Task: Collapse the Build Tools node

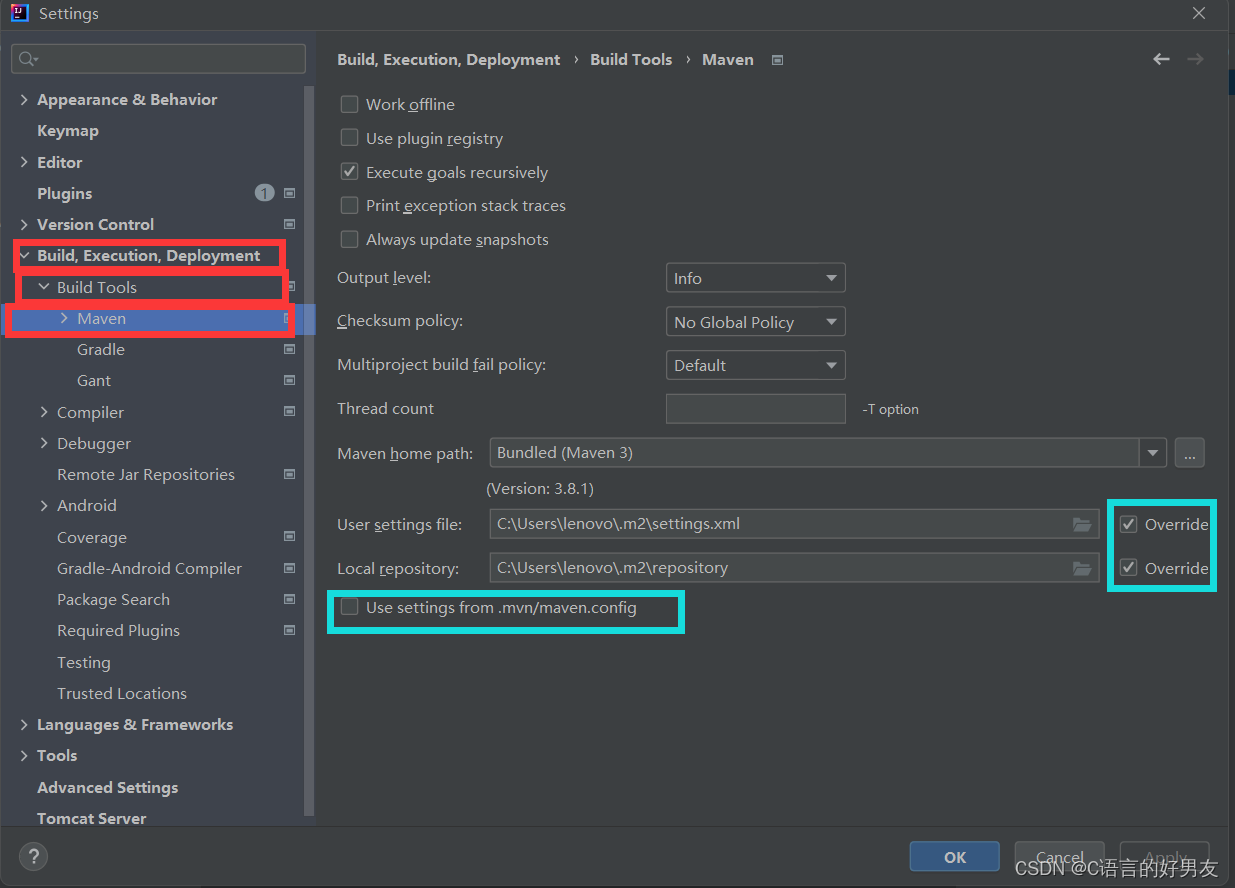Action: coord(44,287)
